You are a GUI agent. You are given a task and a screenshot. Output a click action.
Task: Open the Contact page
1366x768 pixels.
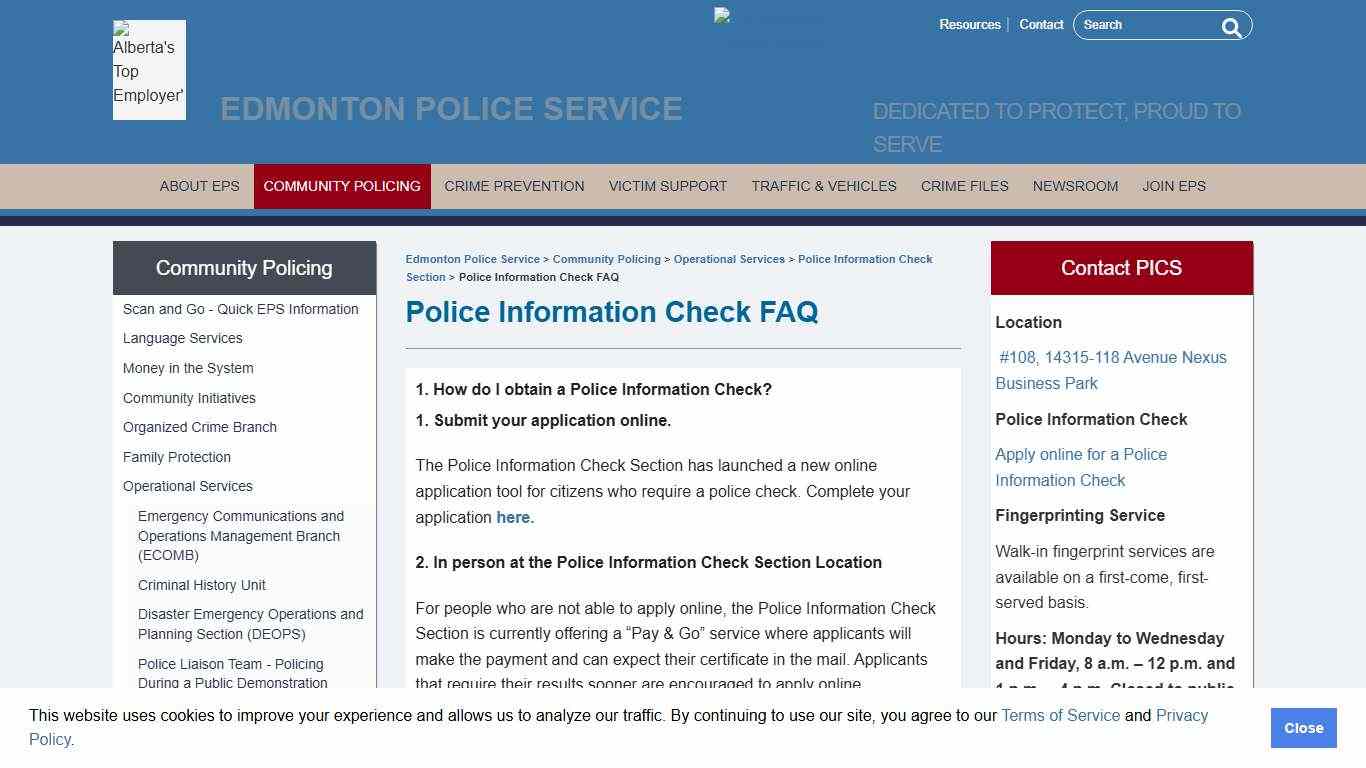point(1041,24)
